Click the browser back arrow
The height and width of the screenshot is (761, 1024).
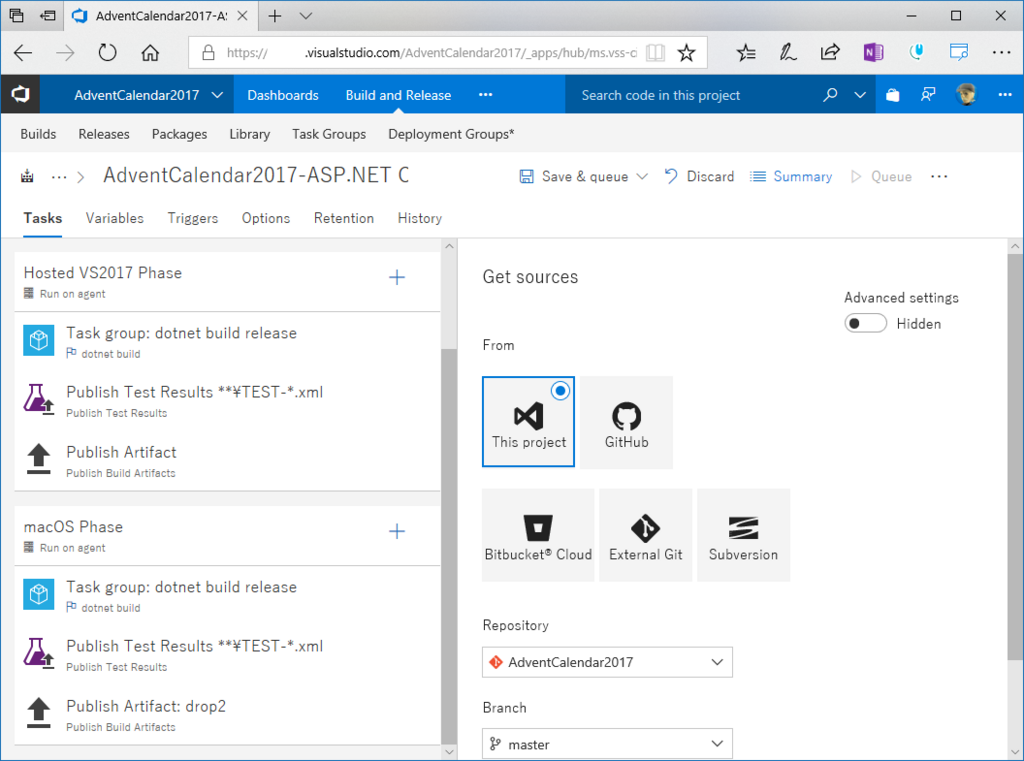click(24, 53)
